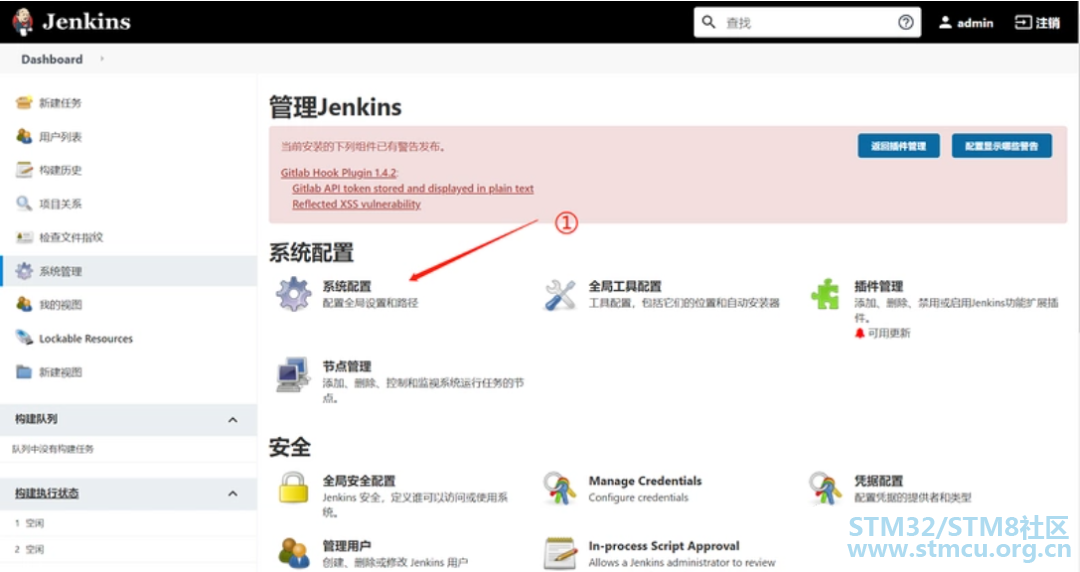The width and height of the screenshot is (1080, 572).
Task: Click the 全局工具配置 wrench icon
Action: [560, 295]
